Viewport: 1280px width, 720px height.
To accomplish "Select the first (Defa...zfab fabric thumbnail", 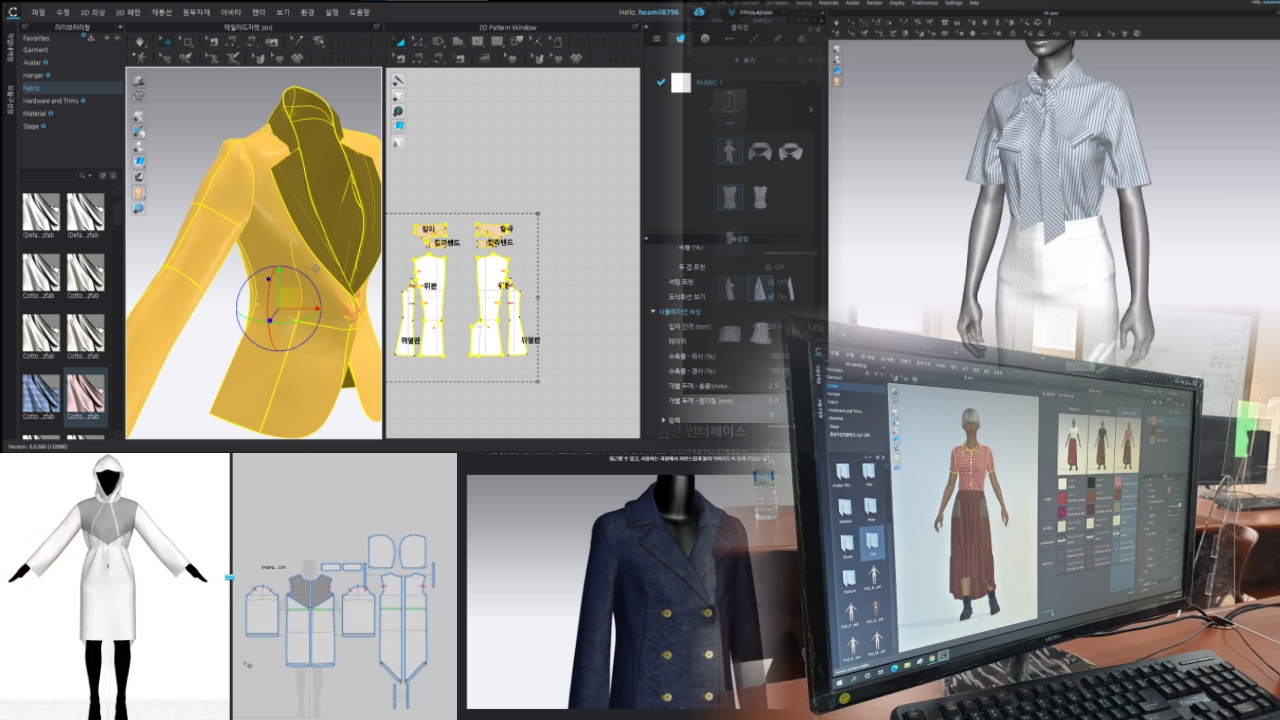I will (x=41, y=212).
